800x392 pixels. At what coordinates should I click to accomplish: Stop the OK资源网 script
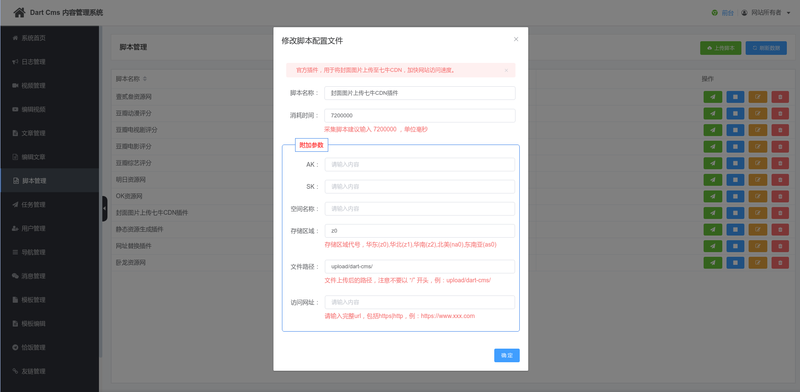click(735, 196)
